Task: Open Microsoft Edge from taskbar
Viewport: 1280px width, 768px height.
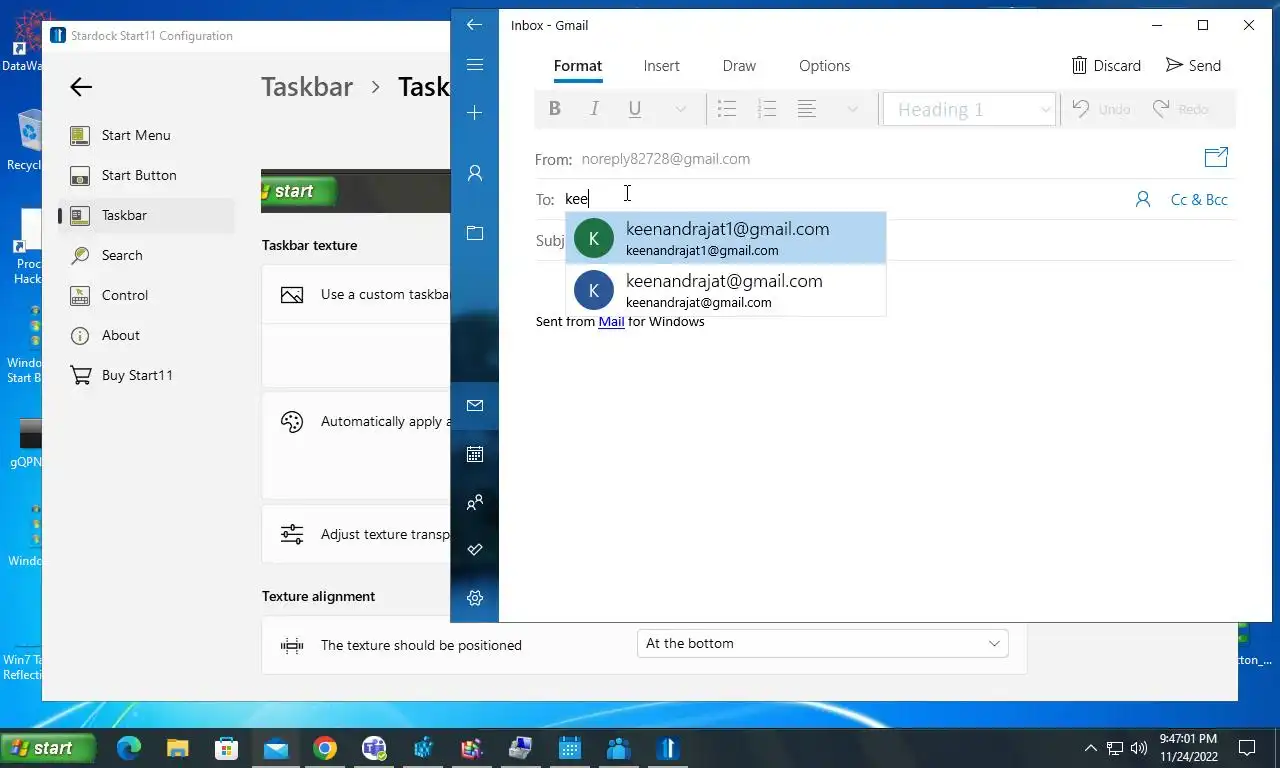Action: coord(129,748)
